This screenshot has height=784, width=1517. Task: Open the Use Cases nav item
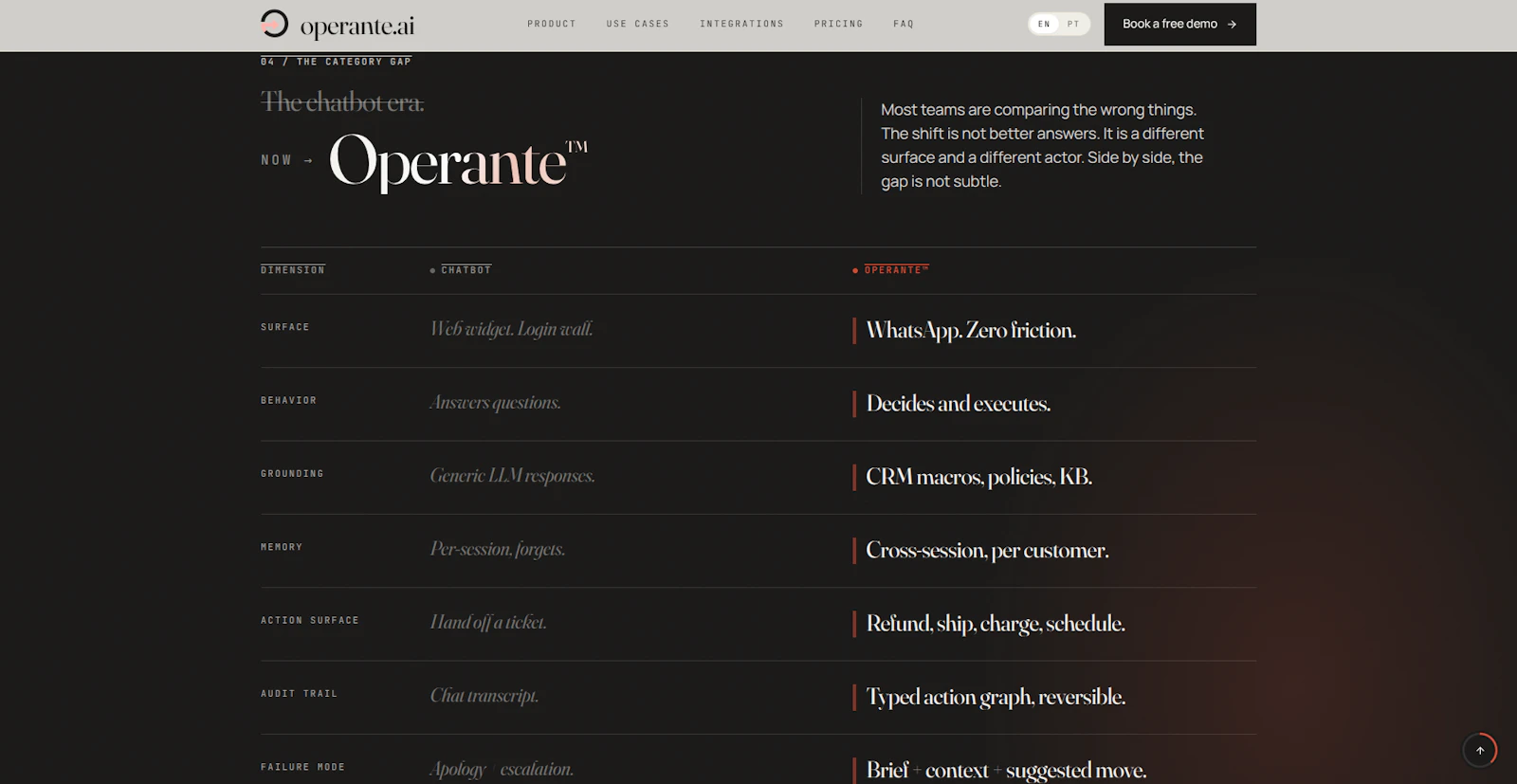tap(638, 24)
